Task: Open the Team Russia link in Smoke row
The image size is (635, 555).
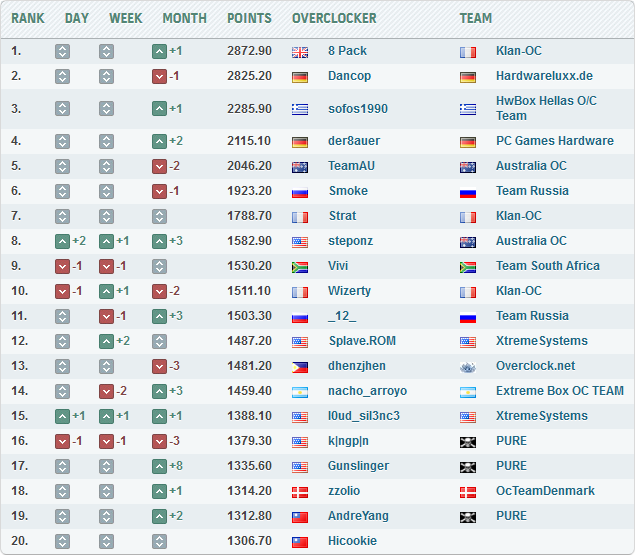Action: coord(532,191)
